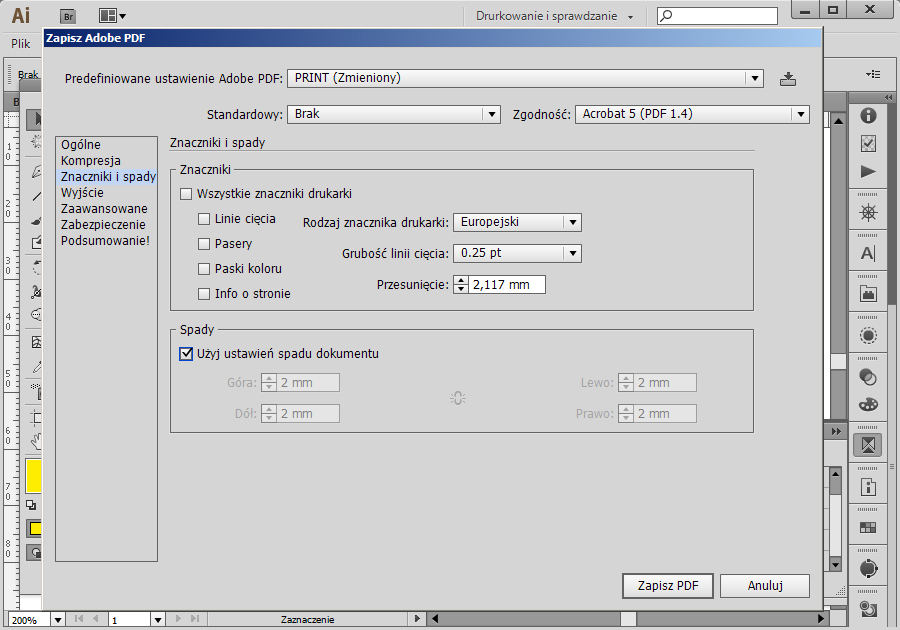This screenshot has width=900, height=630.
Task: Click the status bar arrow next to Zaznaczenie
Action: click(x=417, y=619)
